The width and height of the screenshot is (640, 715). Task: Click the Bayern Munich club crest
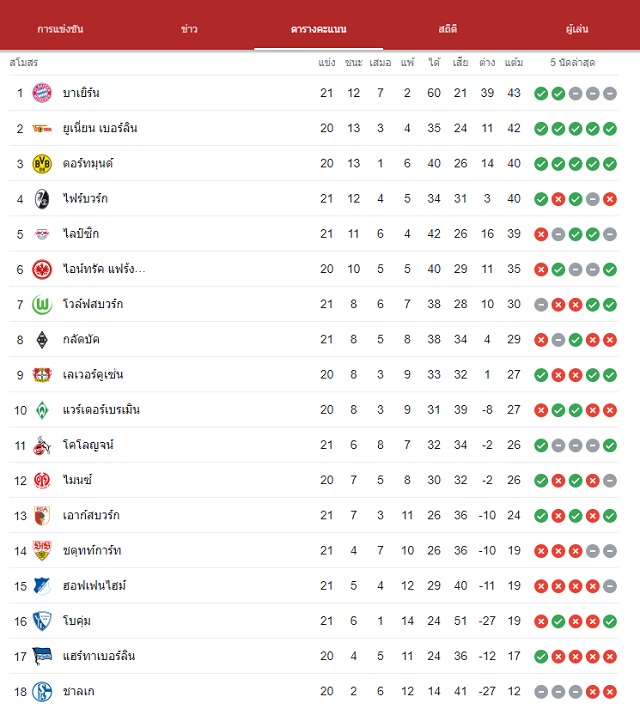(x=42, y=93)
